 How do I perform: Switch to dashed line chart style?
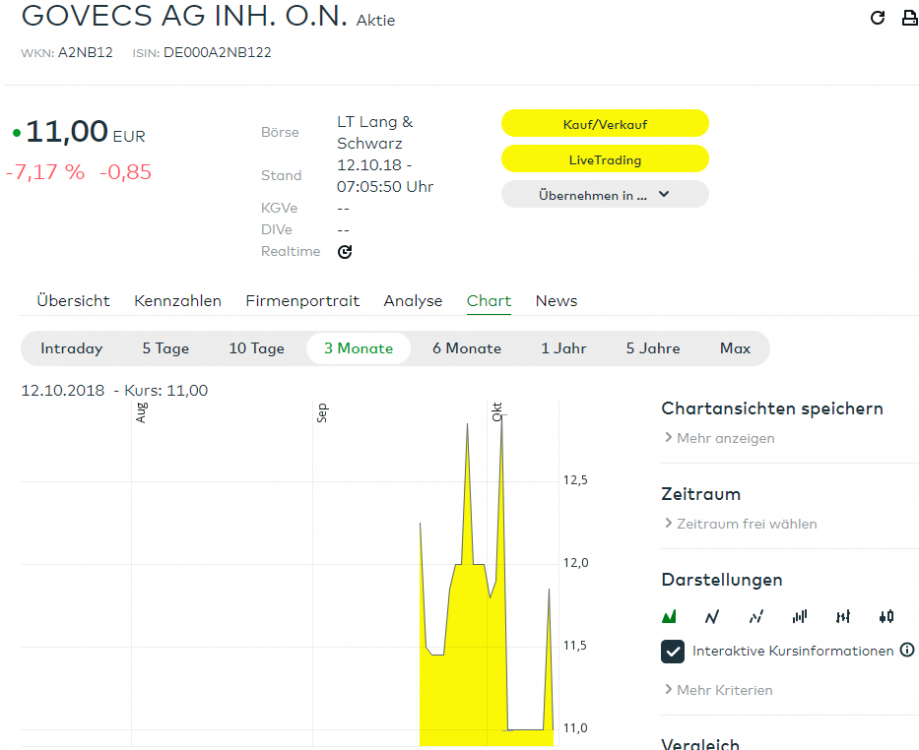(x=756, y=617)
